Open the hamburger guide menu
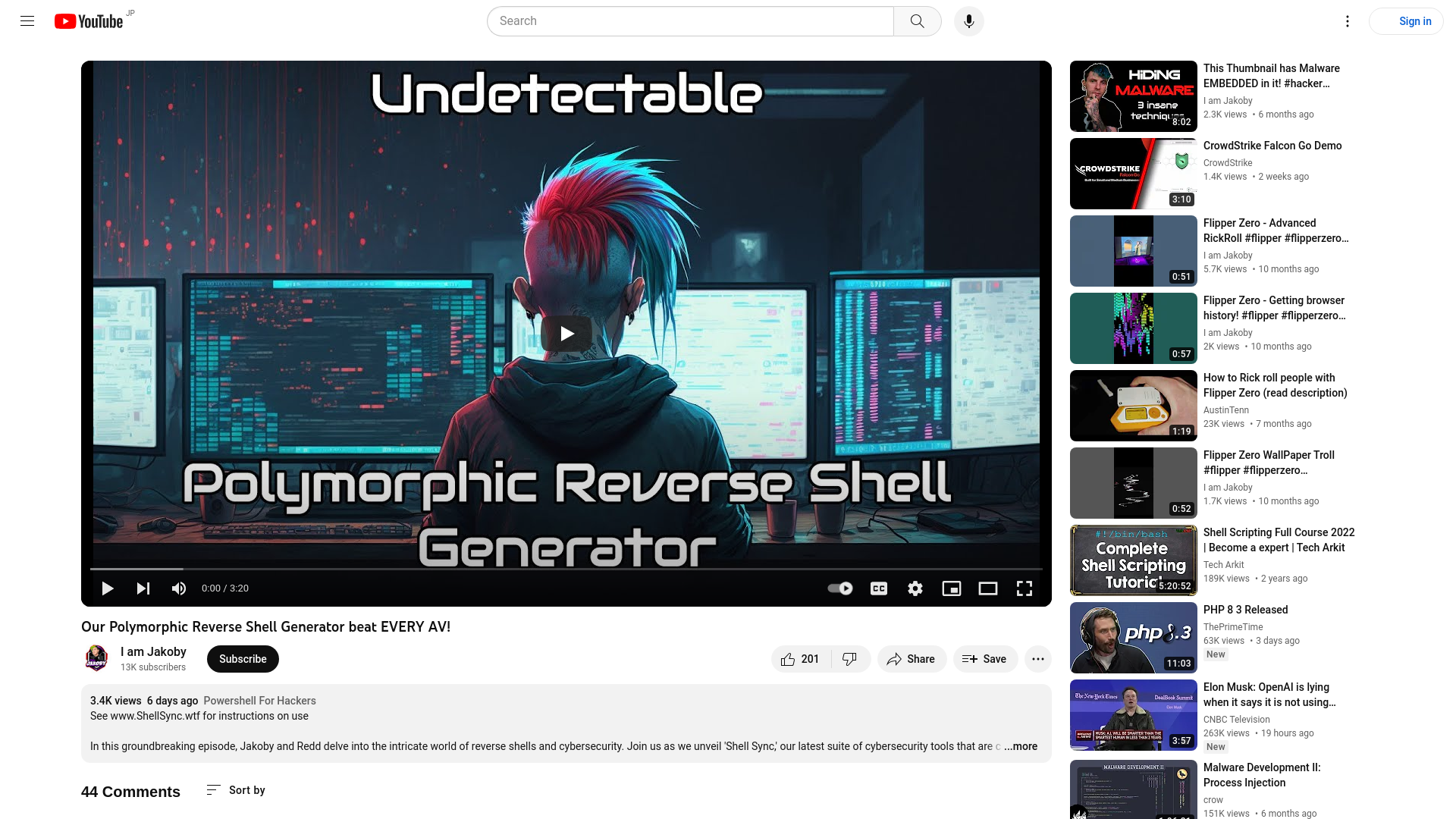This screenshot has height=819, width=1456. (27, 21)
